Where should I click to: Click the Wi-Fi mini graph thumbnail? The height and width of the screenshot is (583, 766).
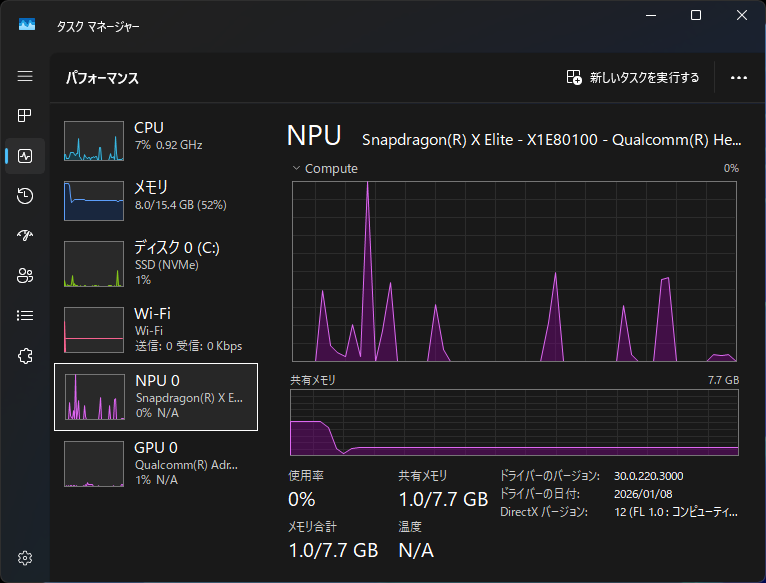click(x=94, y=330)
